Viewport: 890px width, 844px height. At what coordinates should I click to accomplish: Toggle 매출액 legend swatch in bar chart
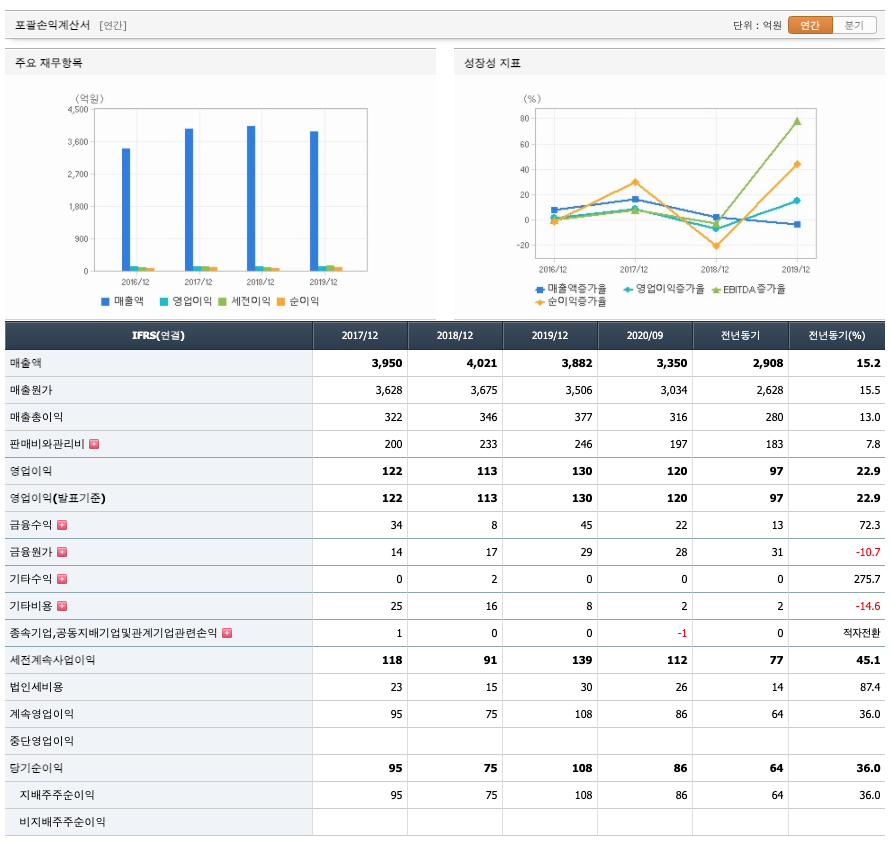click(105, 301)
